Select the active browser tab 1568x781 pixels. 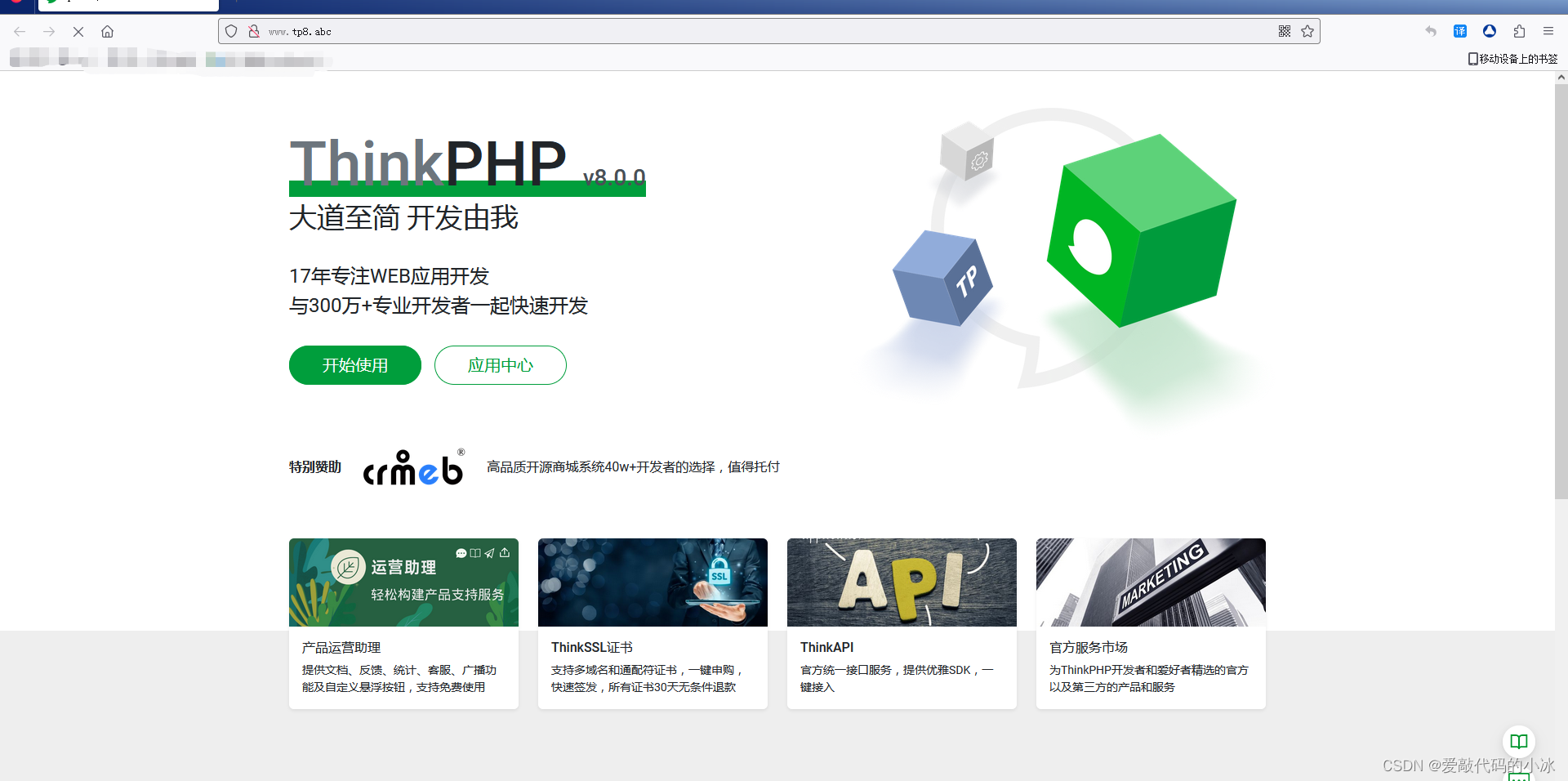(128, 5)
